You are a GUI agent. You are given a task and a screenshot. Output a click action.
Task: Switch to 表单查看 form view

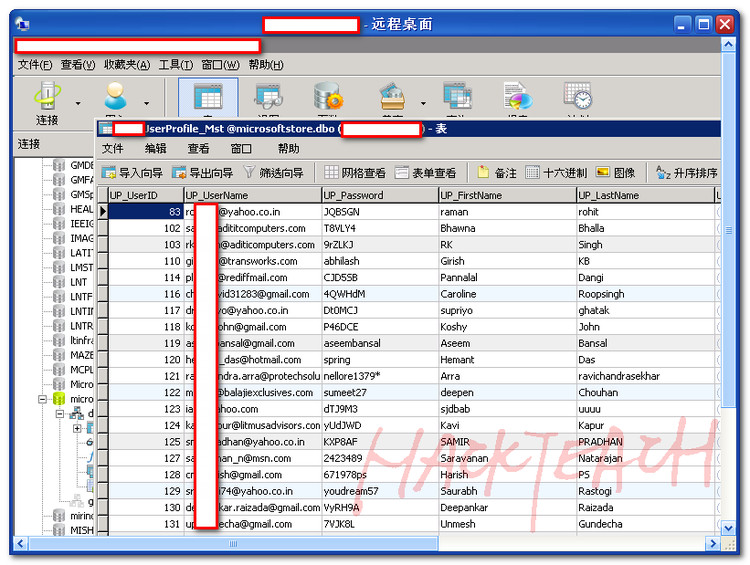(x=426, y=173)
